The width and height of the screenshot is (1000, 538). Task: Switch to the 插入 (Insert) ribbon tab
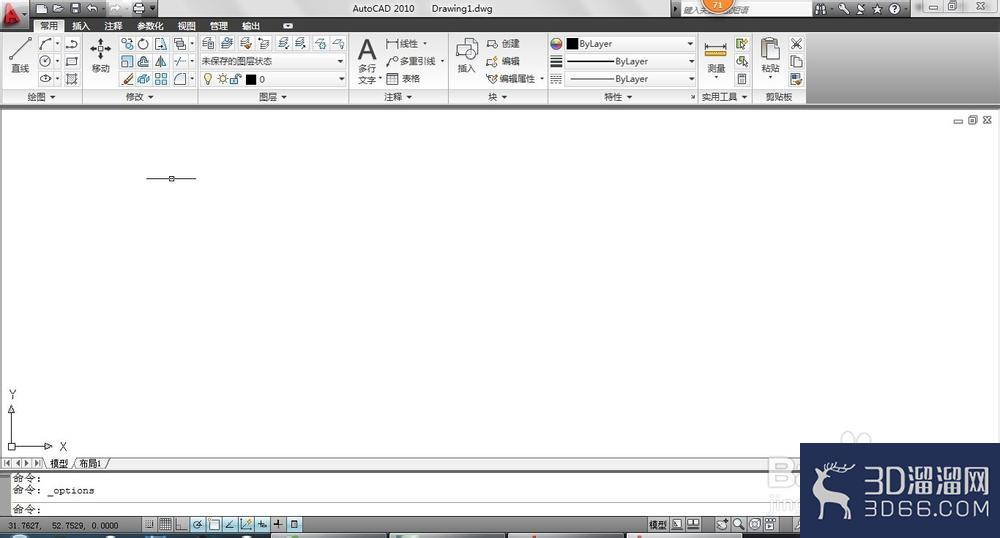coord(81,26)
